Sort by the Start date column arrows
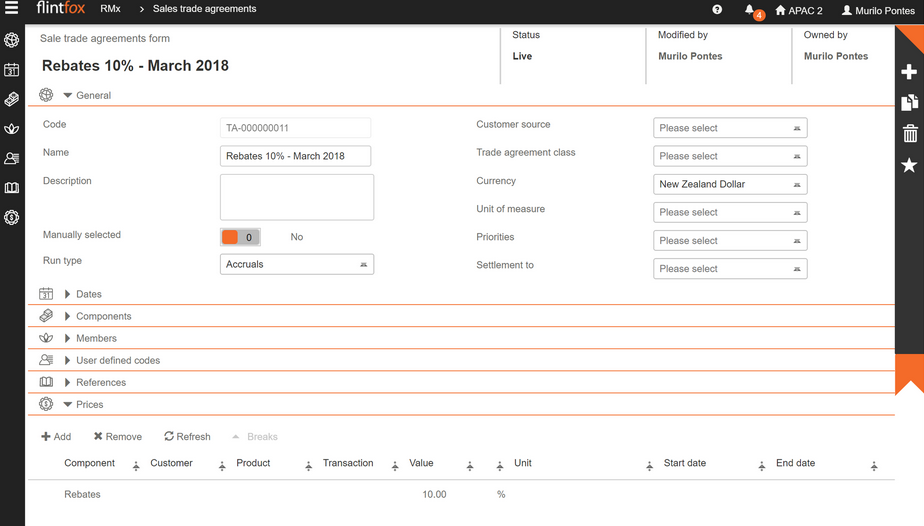The height and width of the screenshot is (526, 924). click(761, 466)
